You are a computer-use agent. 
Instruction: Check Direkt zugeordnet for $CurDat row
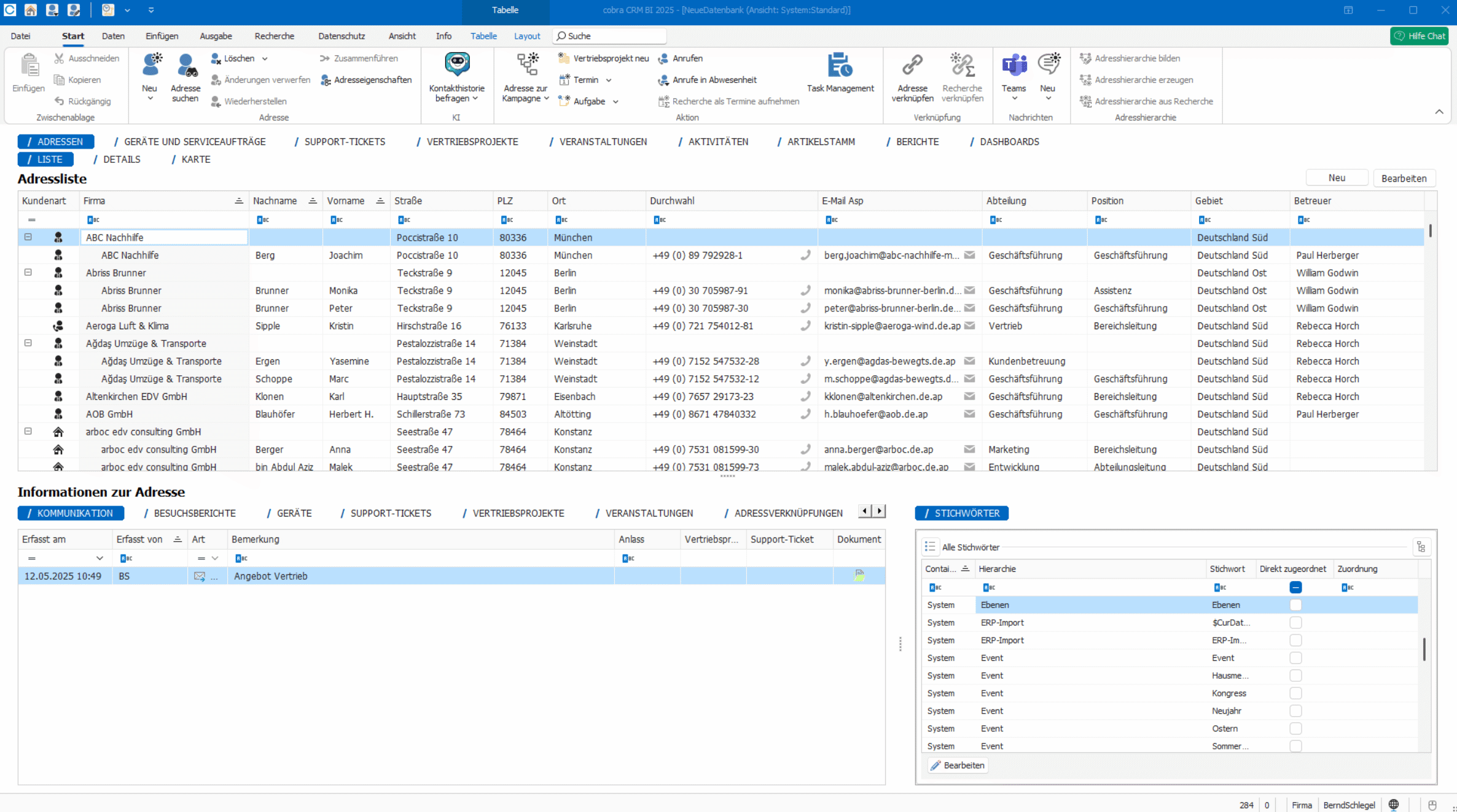[1295, 623]
